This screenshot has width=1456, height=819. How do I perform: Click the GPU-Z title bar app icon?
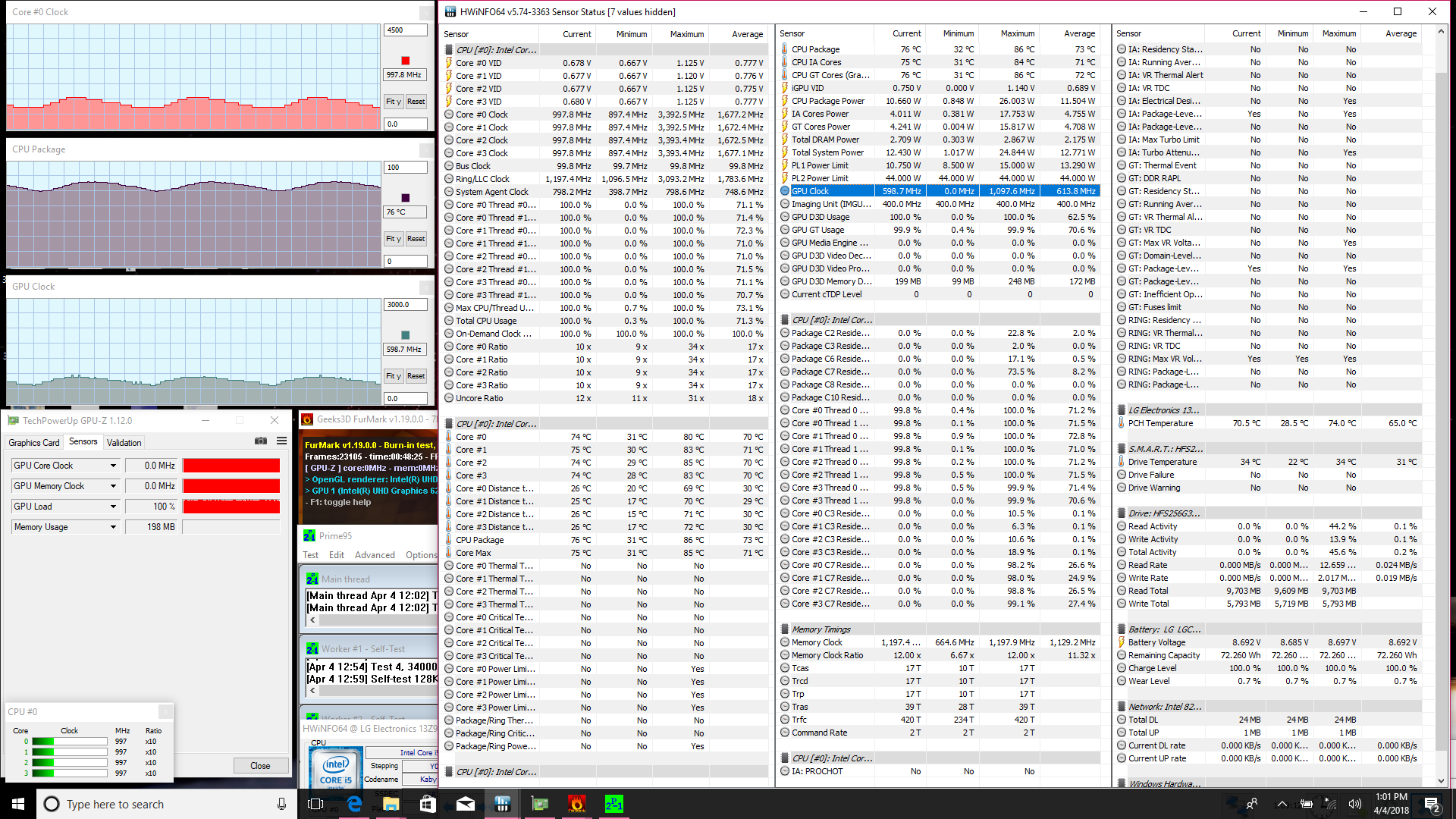tap(14, 420)
